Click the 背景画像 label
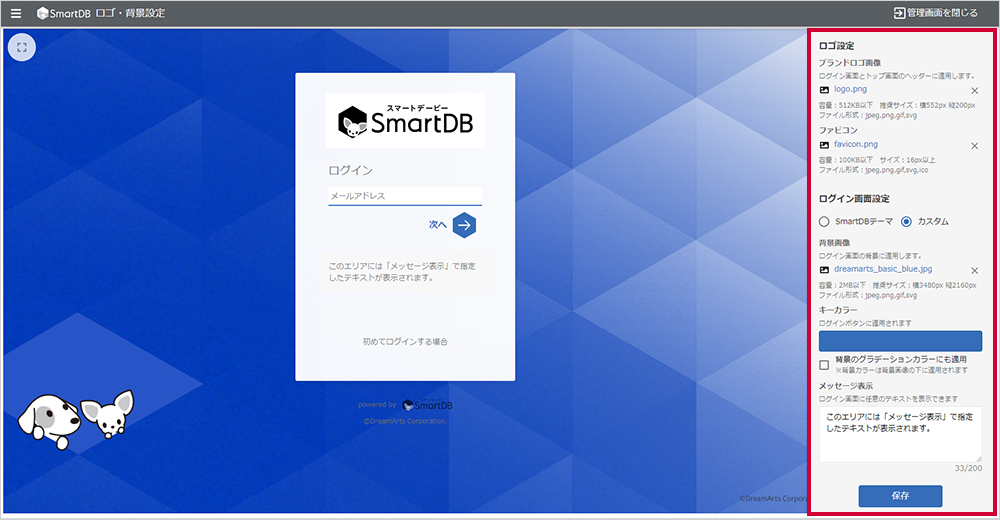This screenshot has width=1000, height=520. 834,243
